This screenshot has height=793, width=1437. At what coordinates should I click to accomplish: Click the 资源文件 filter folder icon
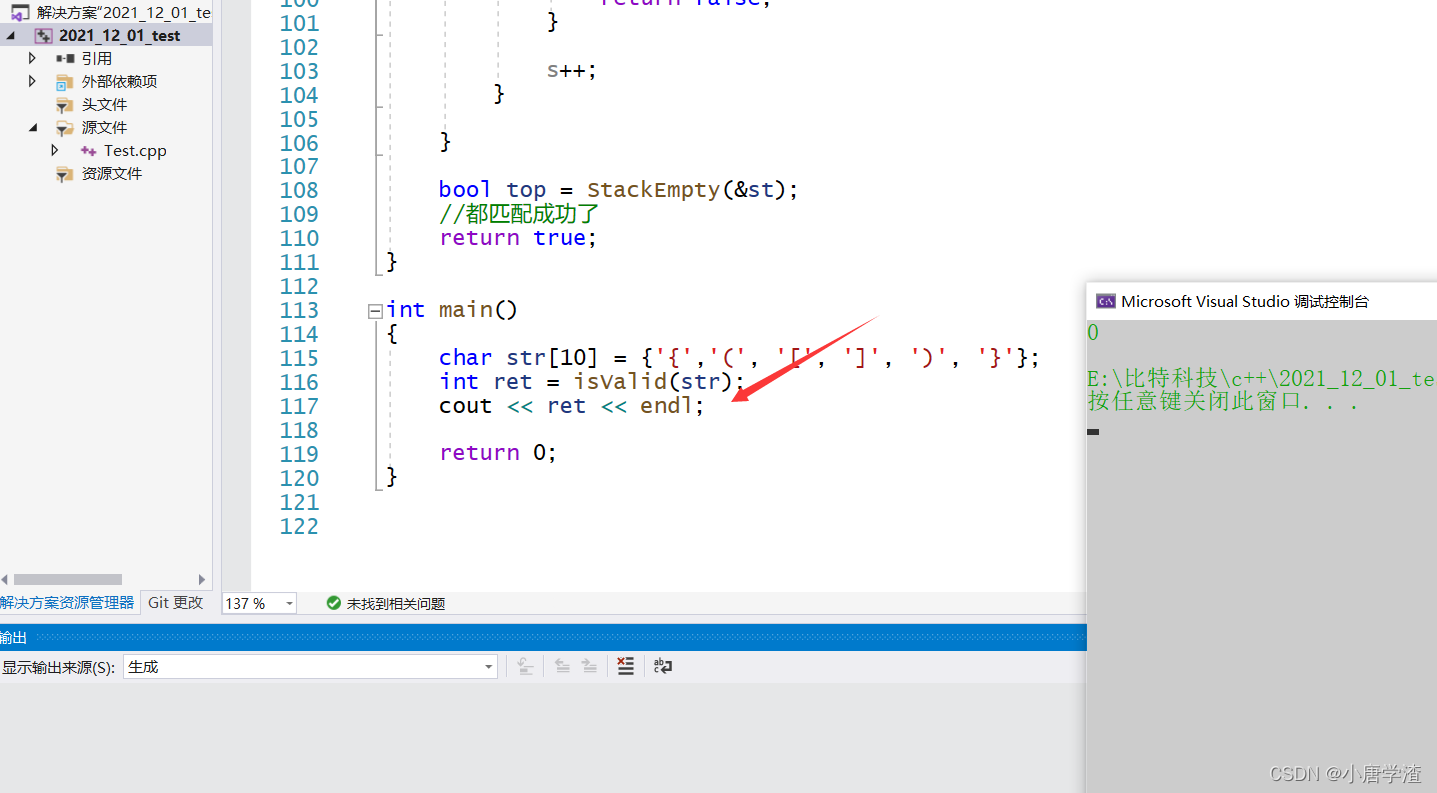65,173
